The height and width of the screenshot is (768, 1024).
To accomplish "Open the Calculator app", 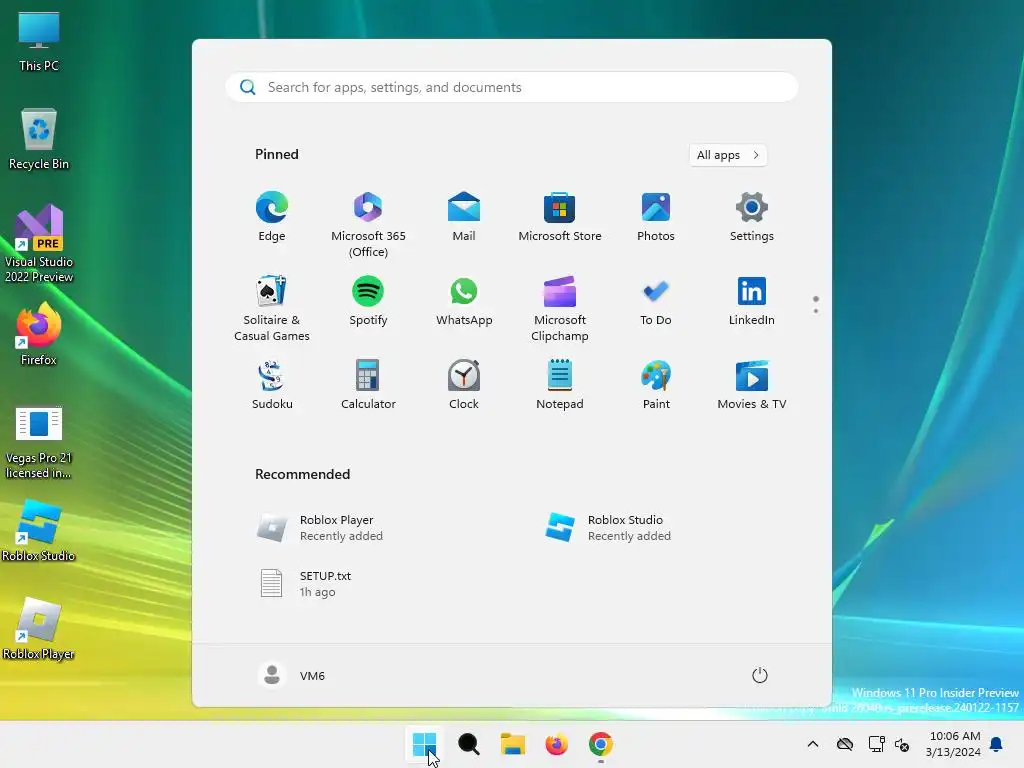I will coord(368,385).
